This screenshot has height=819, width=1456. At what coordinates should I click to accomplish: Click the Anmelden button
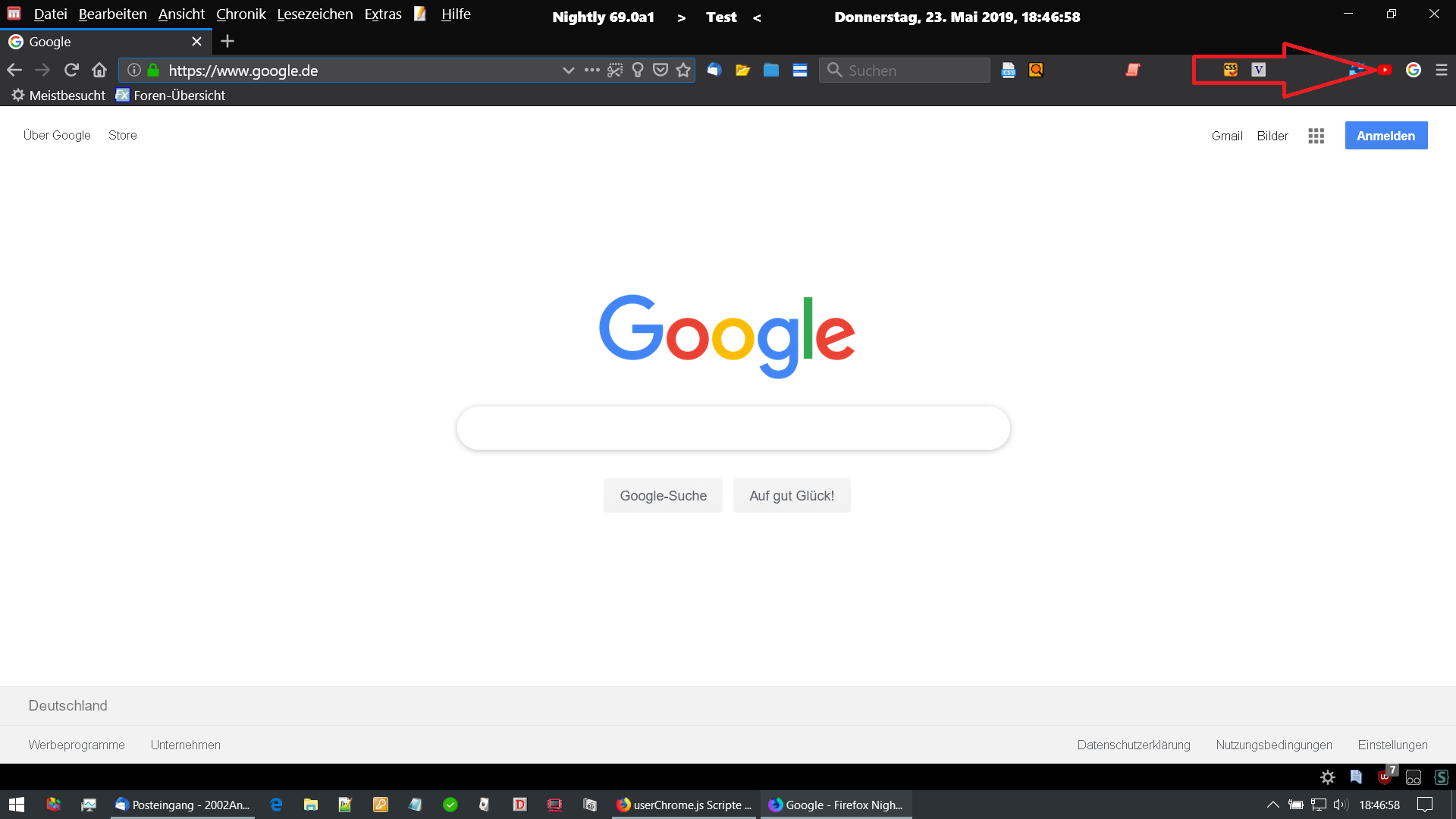tap(1385, 136)
